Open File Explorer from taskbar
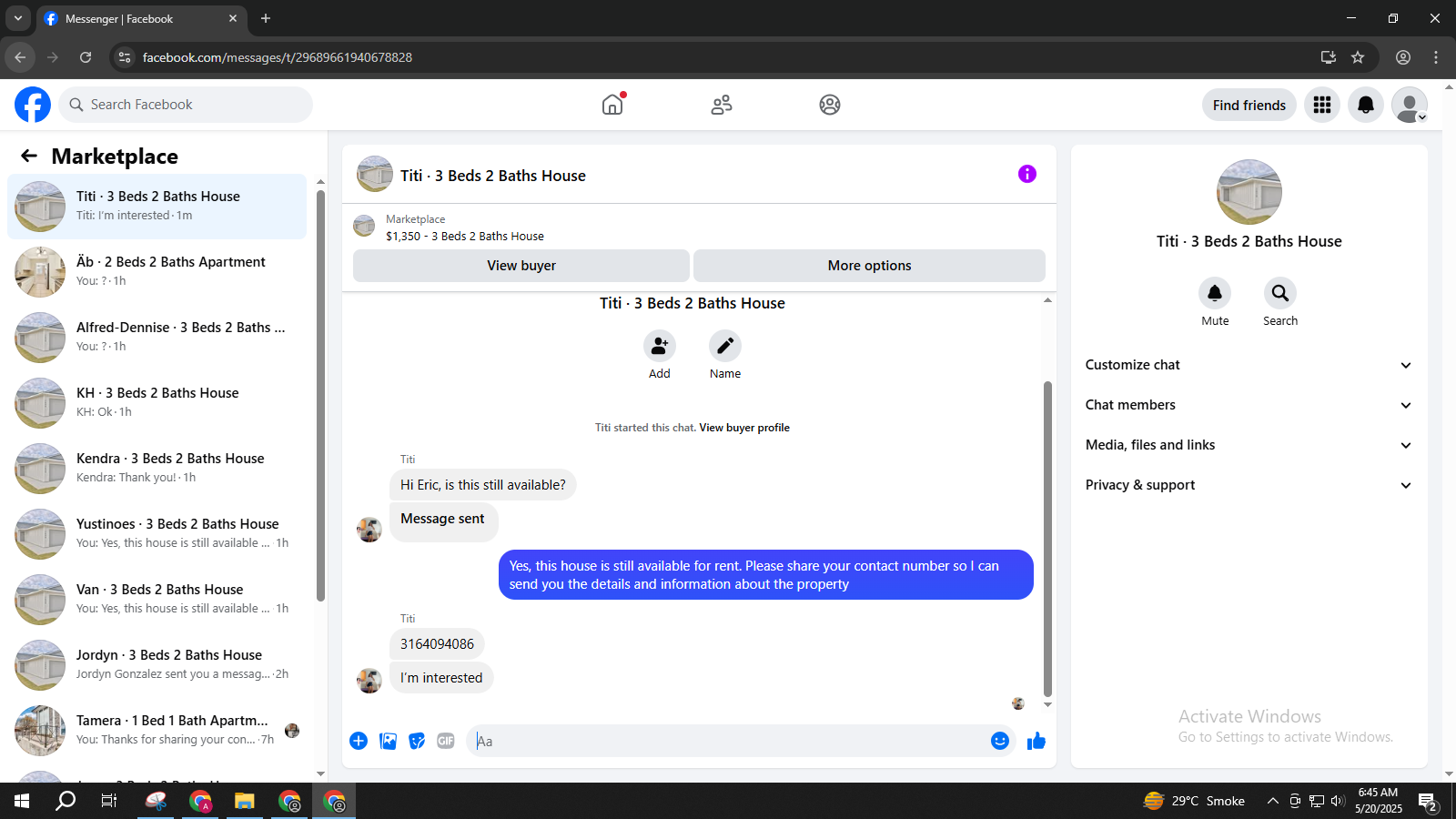The image size is (1456, 819). pyautogui.click(x=244, y=801)
